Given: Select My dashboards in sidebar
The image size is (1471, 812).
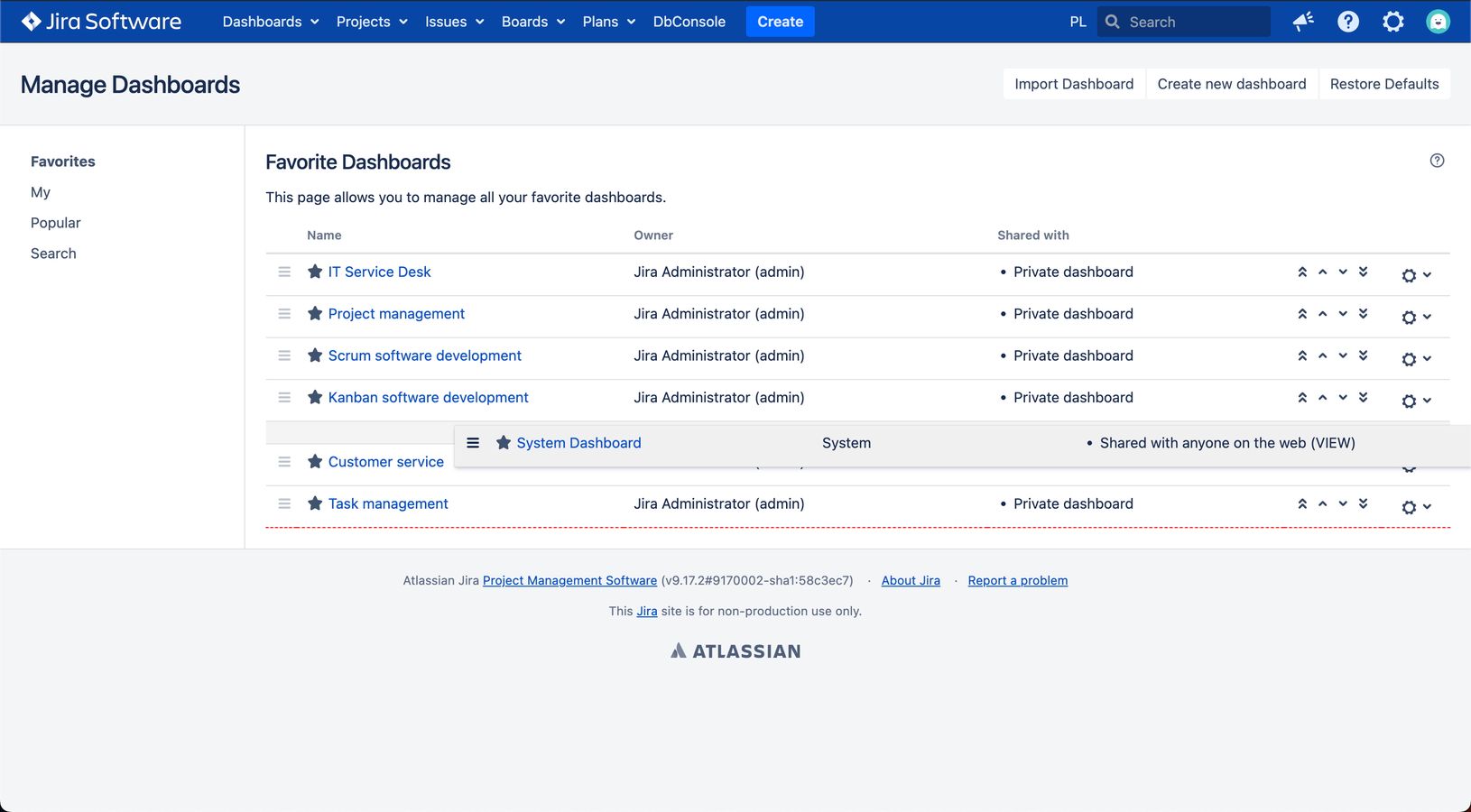Looking at the screenshot, I should [41, 192].
